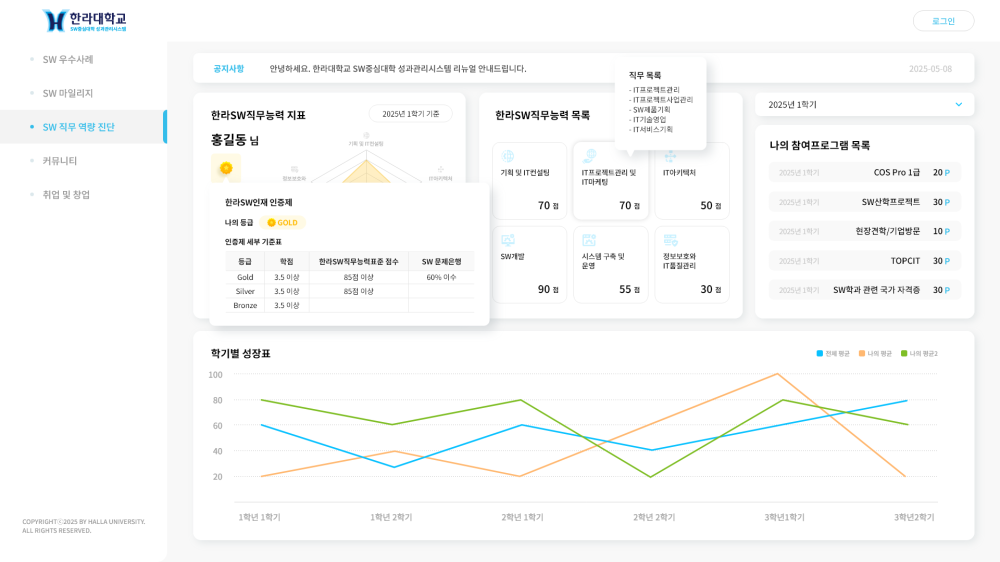1000x562 pixels.
Task: Click the Halla University logo
Action: pos(84,21)
